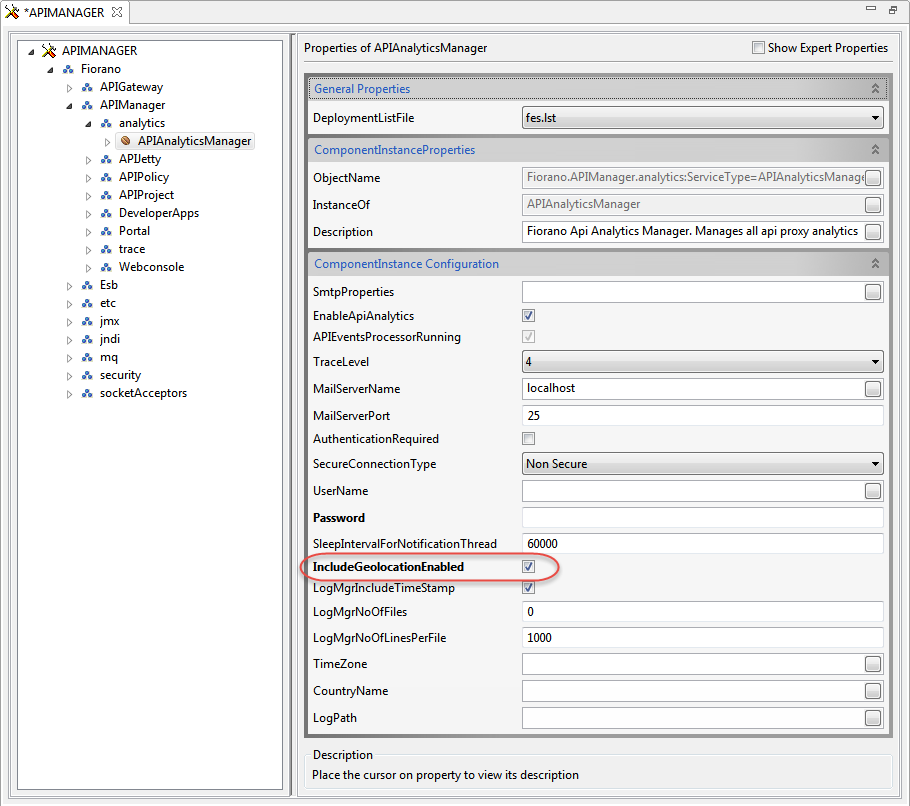This screenshot has height=806, width=910.
Task: Select the *APIMANAGER editor tab
Action: point(64,12)
